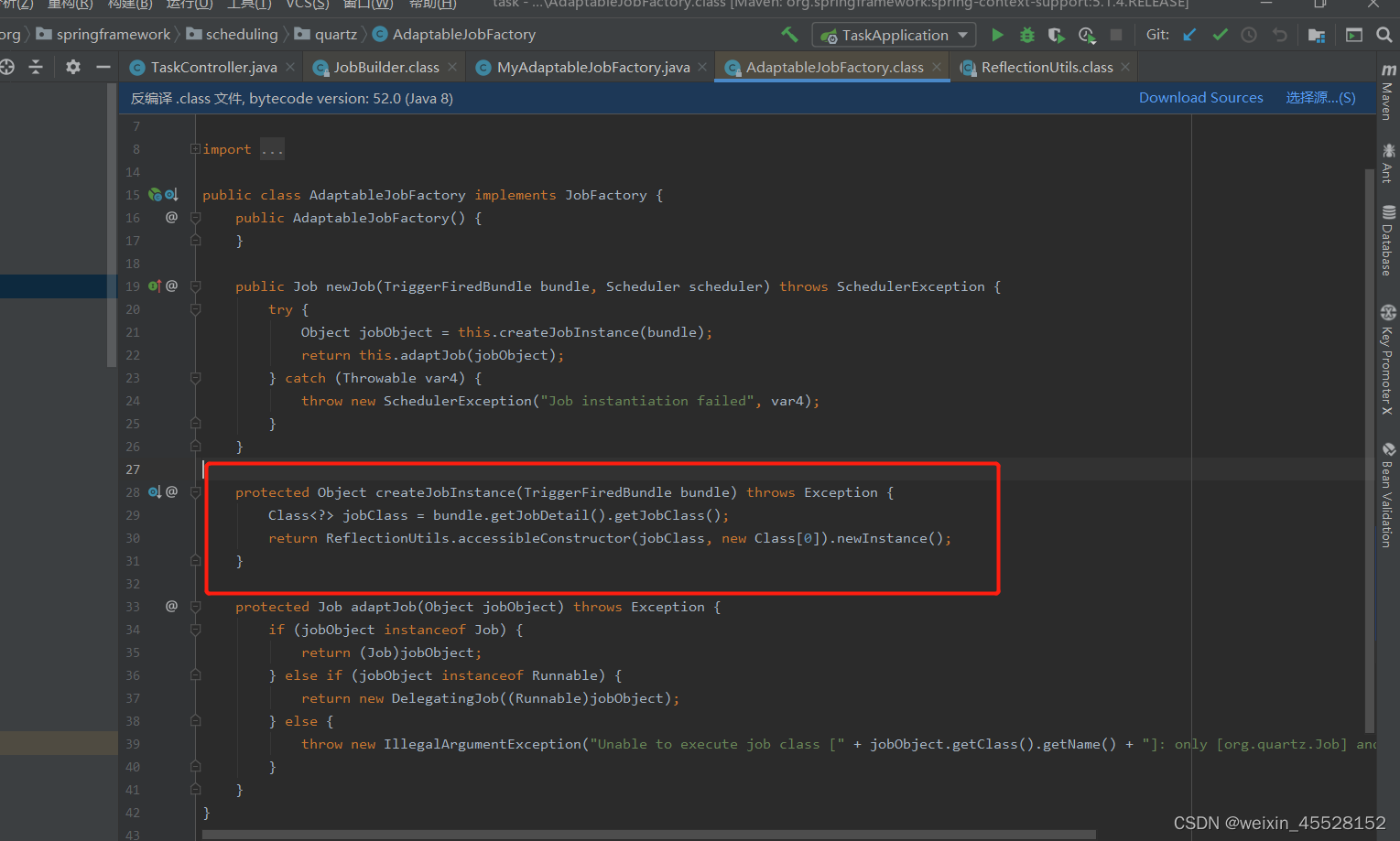Run TaskApplication with the green play icon
1400x841 pixels.
997,35
